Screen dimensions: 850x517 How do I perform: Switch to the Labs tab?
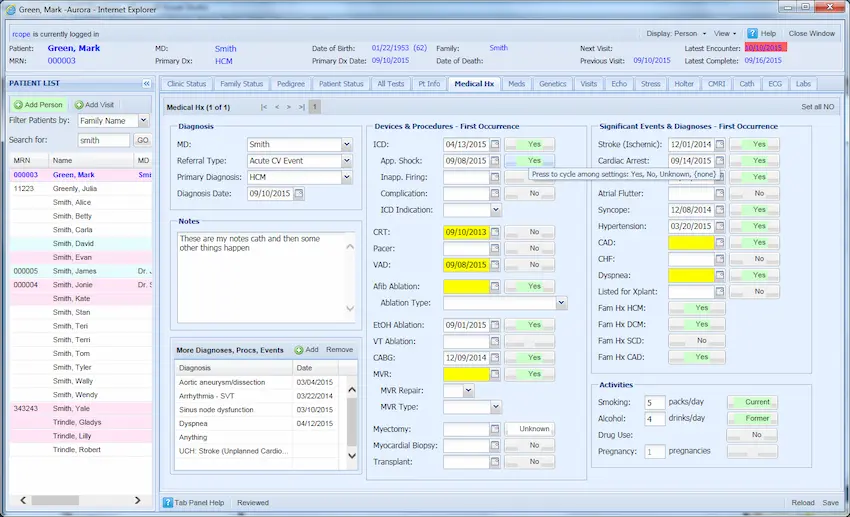click(x=803, y=84)
